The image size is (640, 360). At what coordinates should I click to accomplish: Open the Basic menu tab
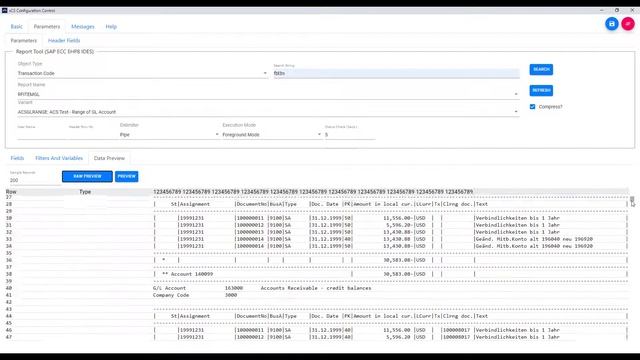17,27
